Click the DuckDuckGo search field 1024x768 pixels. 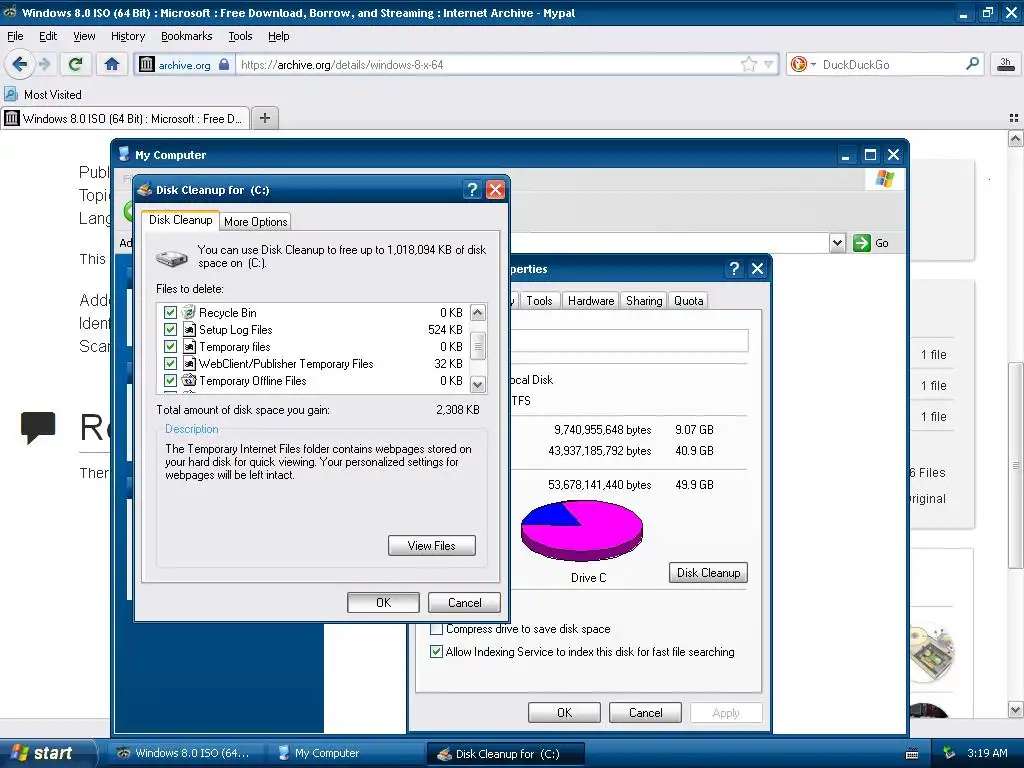click(x=889, y=64)
